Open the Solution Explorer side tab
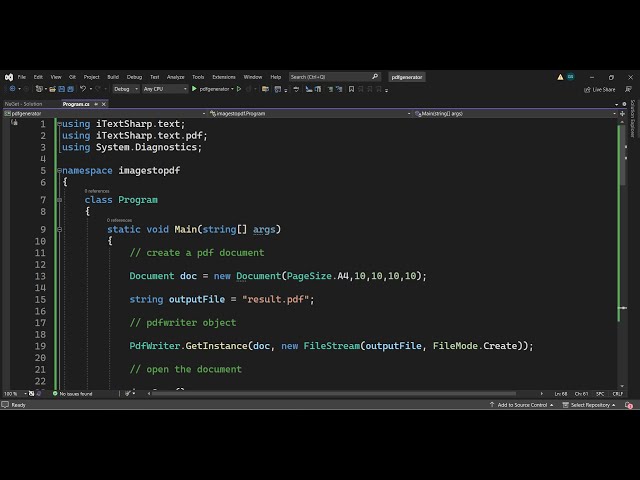The width and height of the screenshot is (640, 480). [x=632, y=118]
